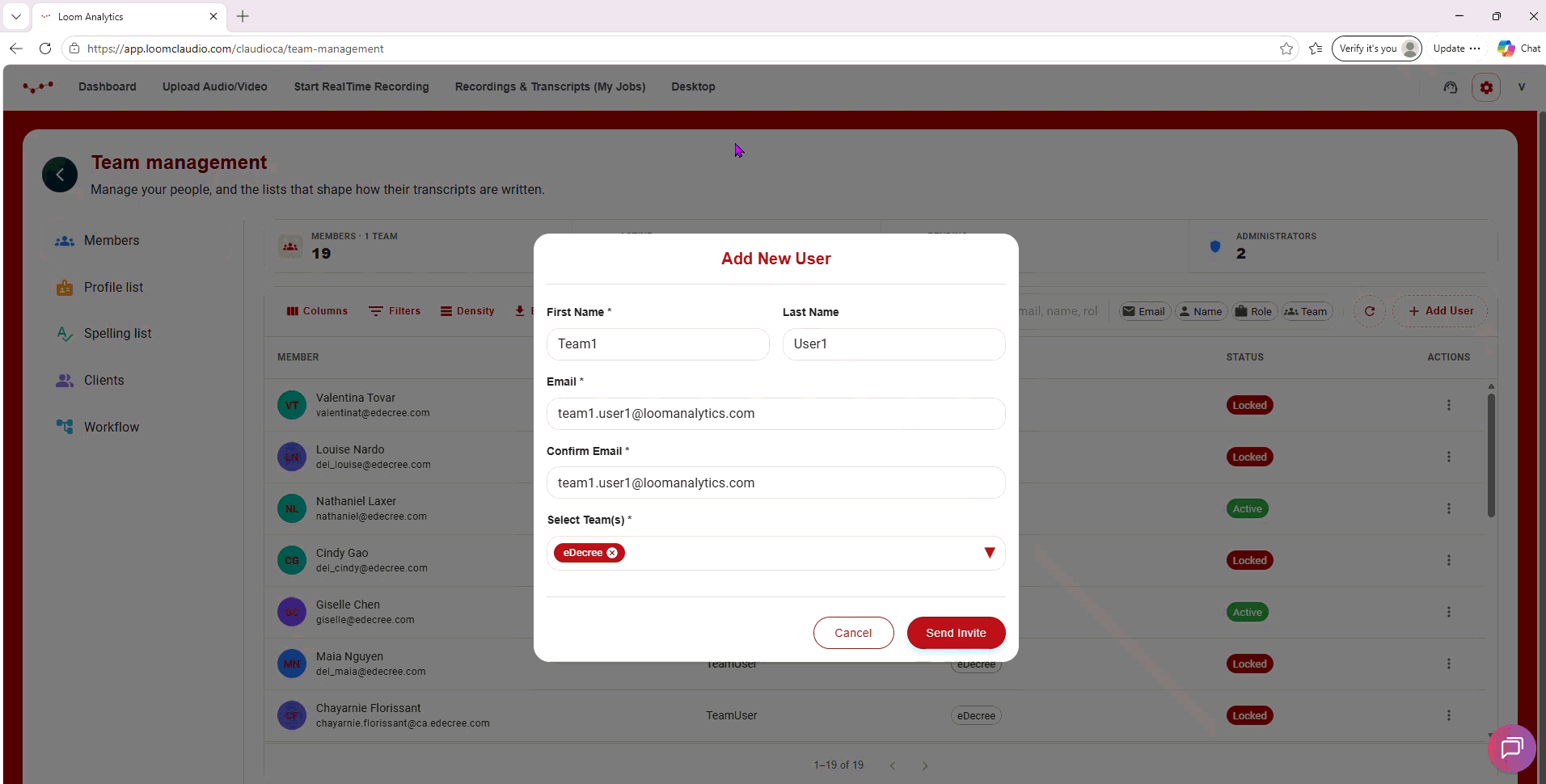
Task: Open the Spelling list sidebar item
Action: [137, 334]
